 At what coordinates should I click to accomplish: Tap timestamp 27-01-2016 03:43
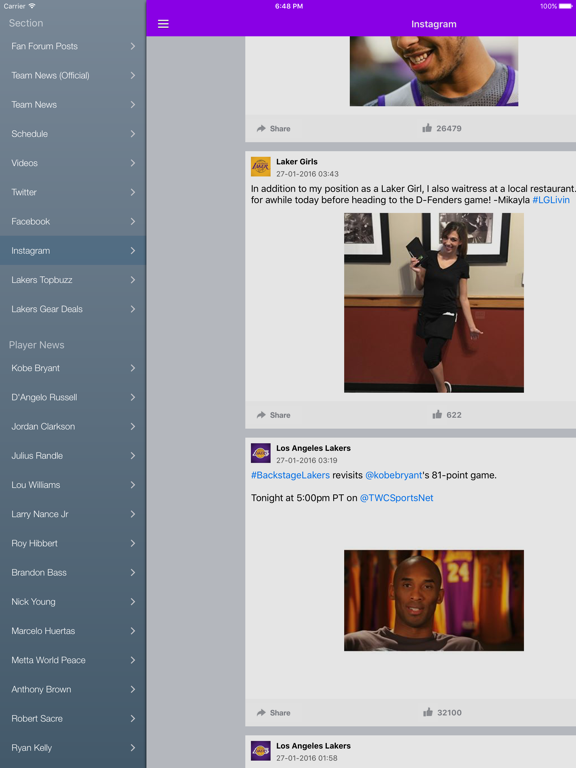click(307, 174)
